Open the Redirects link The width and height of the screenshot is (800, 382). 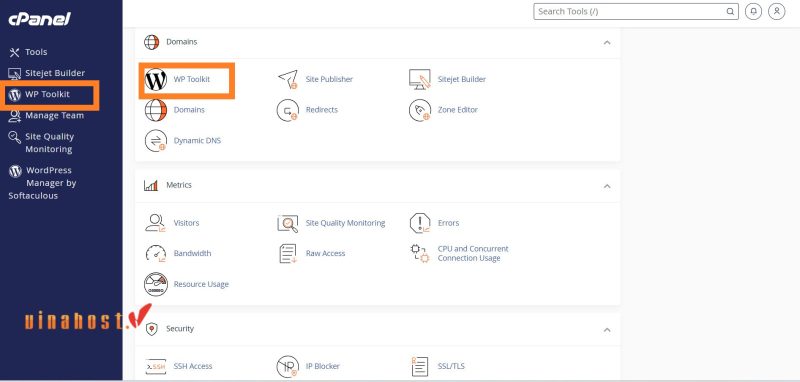click(321, 110)
